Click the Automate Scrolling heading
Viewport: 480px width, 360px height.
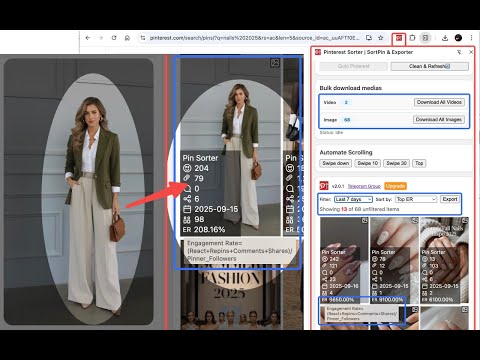tap(346, 152)
